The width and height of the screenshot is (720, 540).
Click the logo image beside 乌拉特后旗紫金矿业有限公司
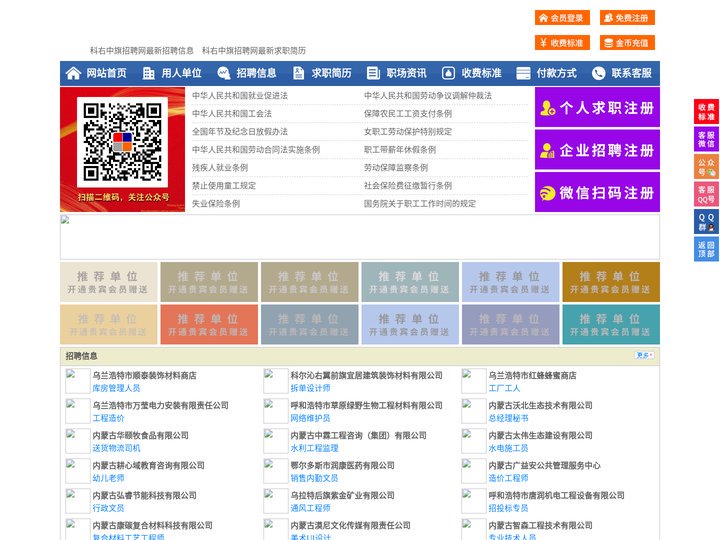pyautogui.click(x=276, y=501)
